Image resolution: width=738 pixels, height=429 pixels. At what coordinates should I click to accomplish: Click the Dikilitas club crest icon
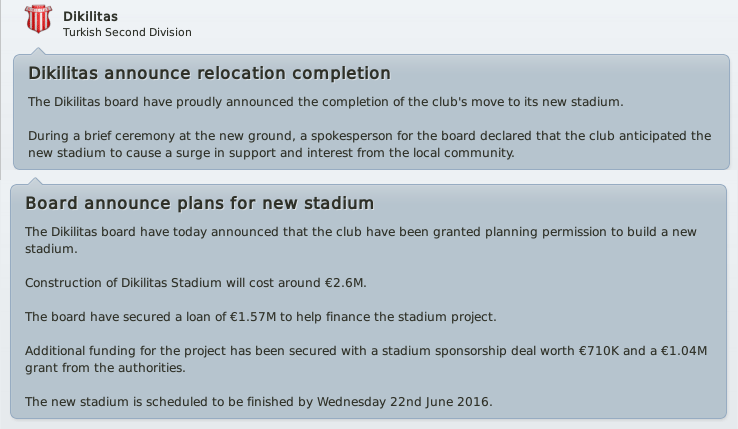point(38,19)
